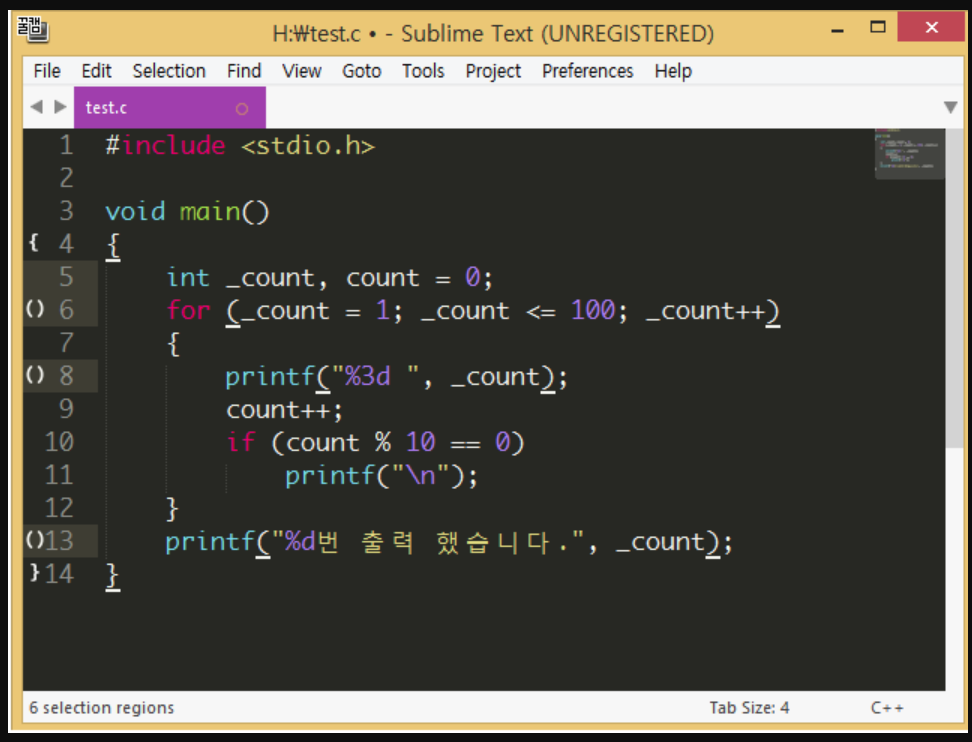This screenshot has width=972, height=742.
Task: Open the File menu
Action: (47, 71)
